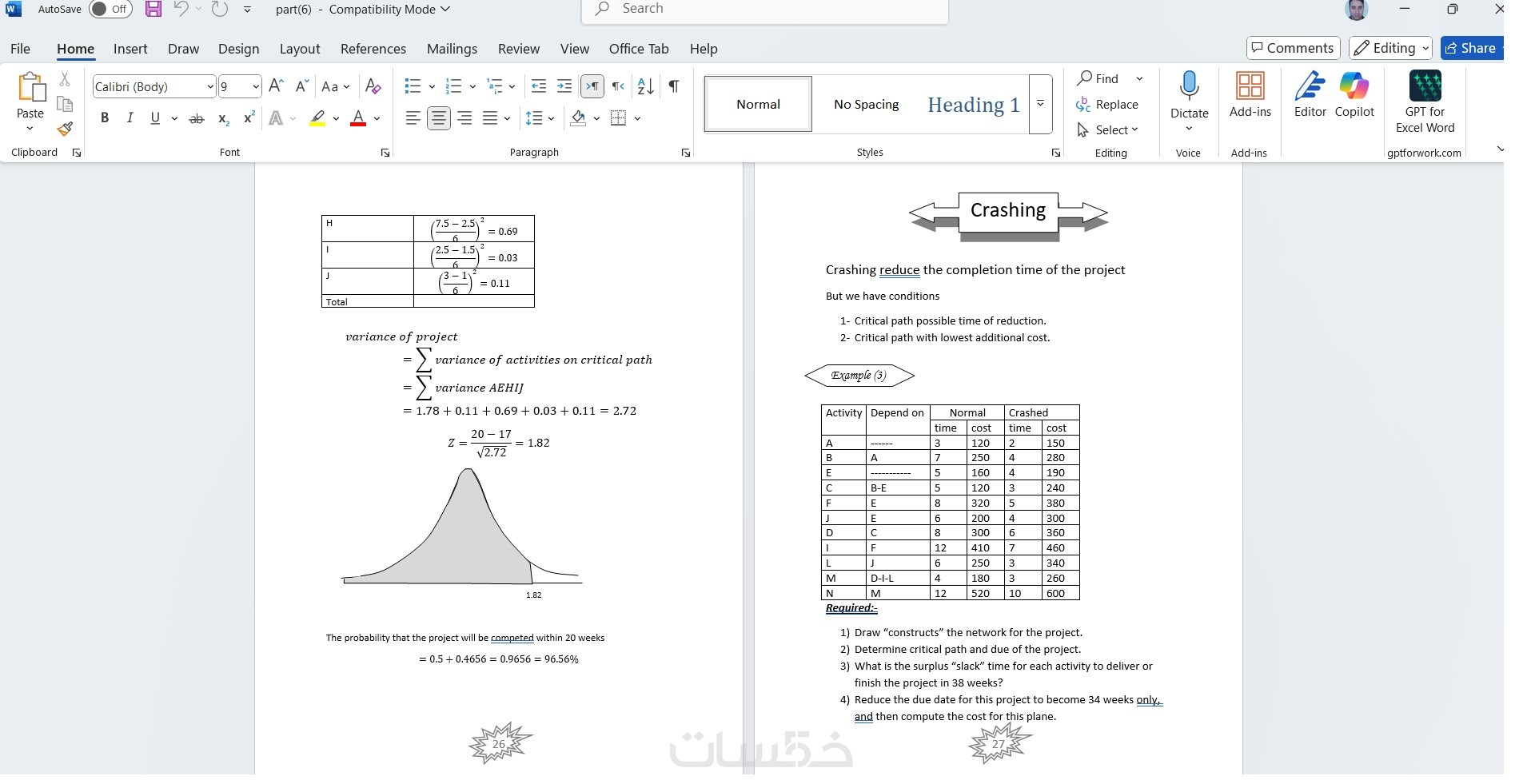Toggle Bold formatting
The image size is (1523, 784).
pos(105,118)
